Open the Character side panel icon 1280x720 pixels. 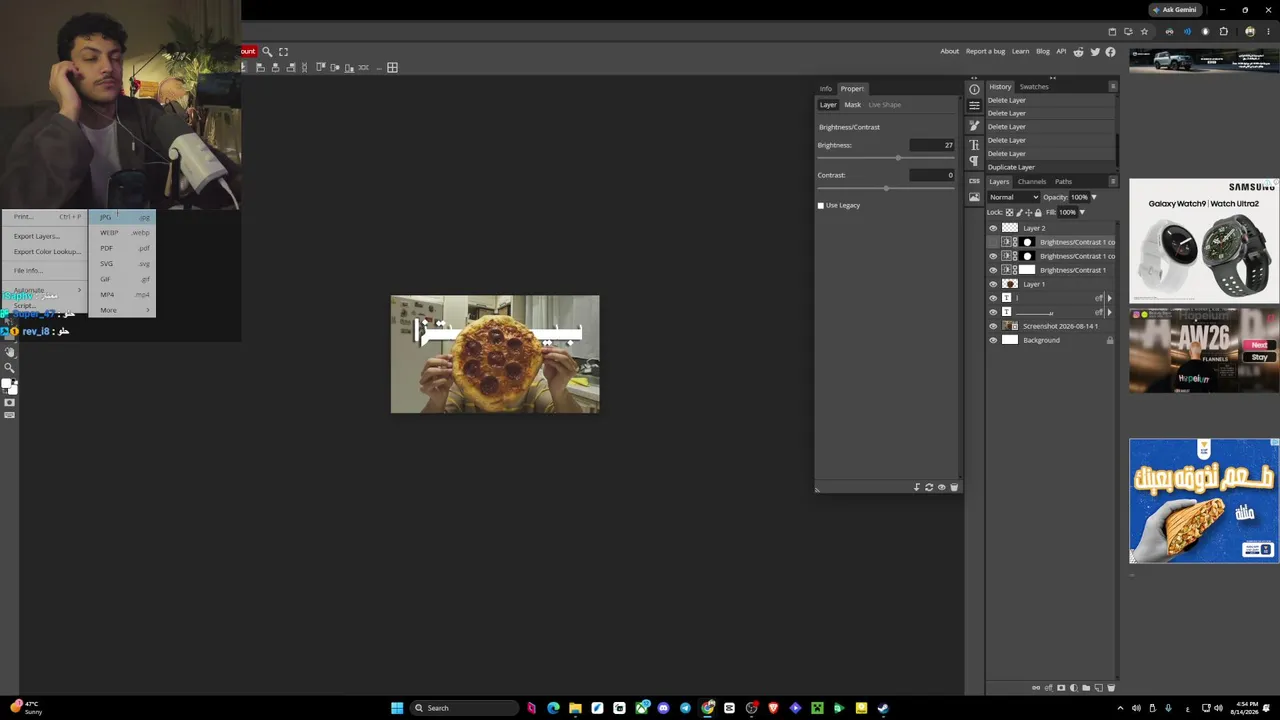(x=974, y=145)
